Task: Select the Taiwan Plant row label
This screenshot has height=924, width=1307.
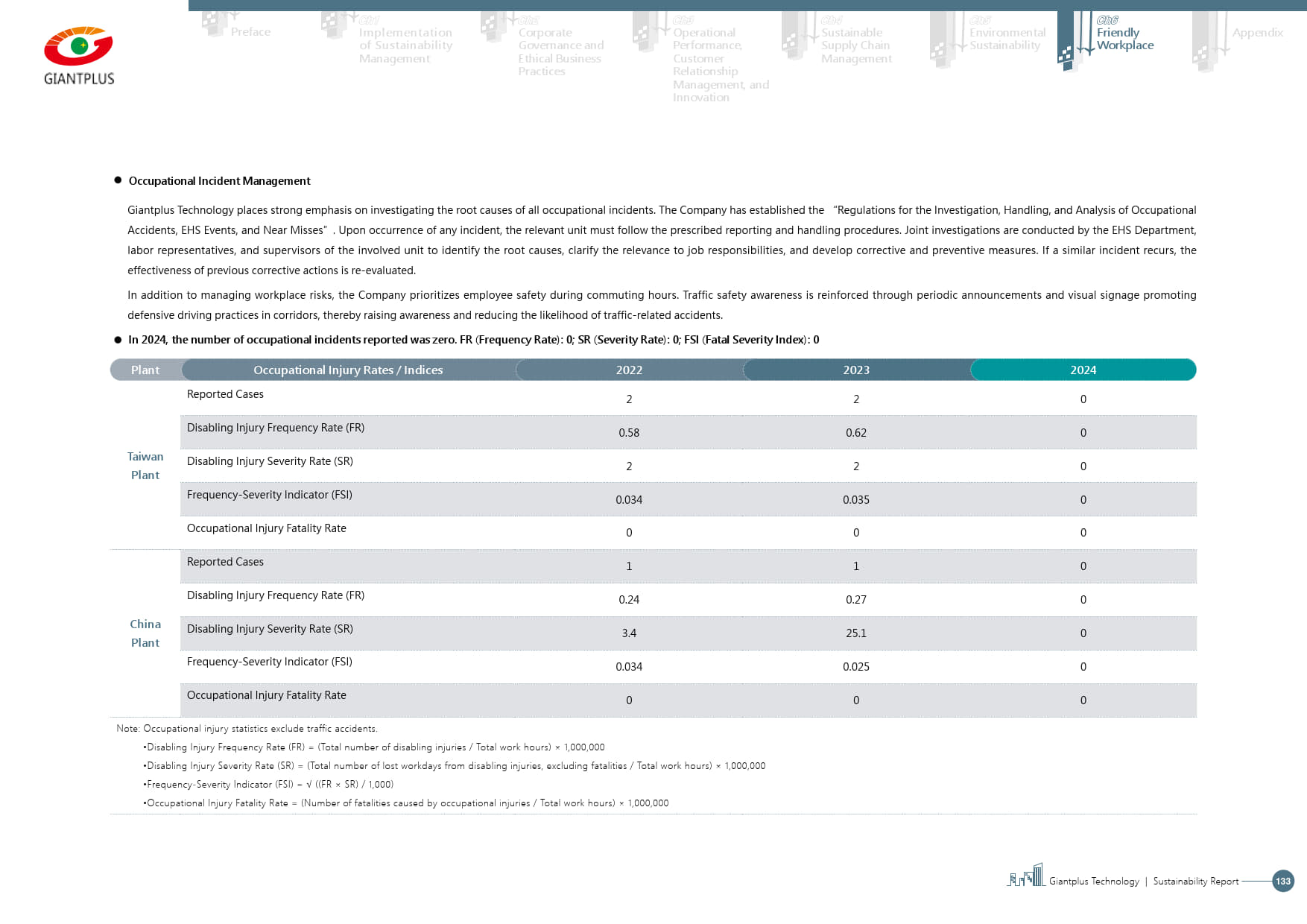Action: (145, 466)
